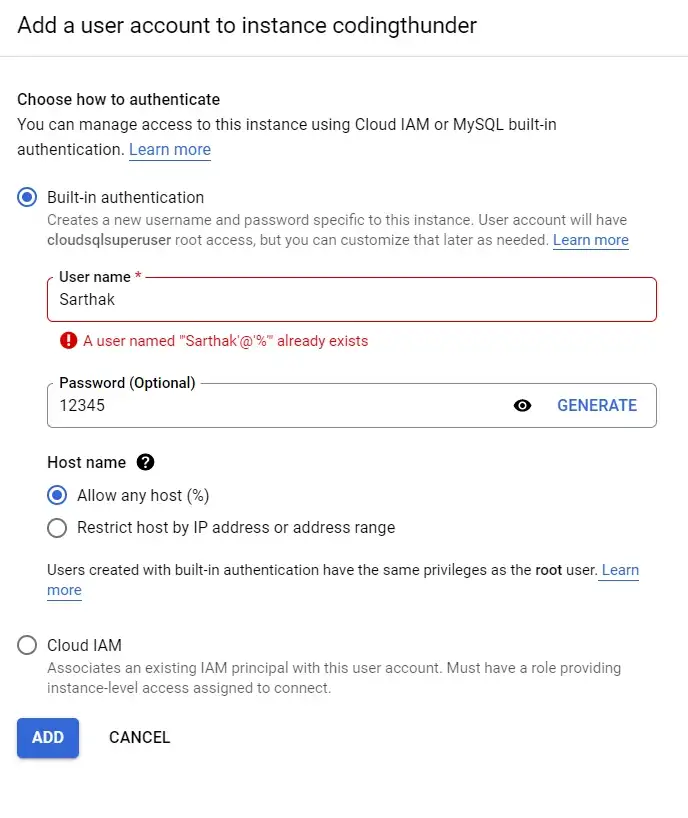Select the Built-in authentication radio button

(x=27, y=197)
